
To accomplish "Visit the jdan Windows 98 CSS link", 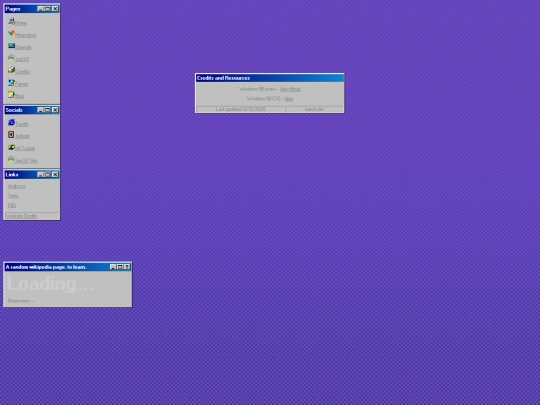I will click(x=289, y=99).
